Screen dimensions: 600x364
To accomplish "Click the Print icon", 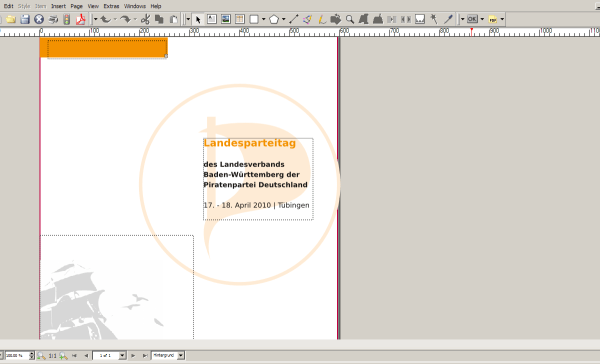I will click(x=53, y=19).
